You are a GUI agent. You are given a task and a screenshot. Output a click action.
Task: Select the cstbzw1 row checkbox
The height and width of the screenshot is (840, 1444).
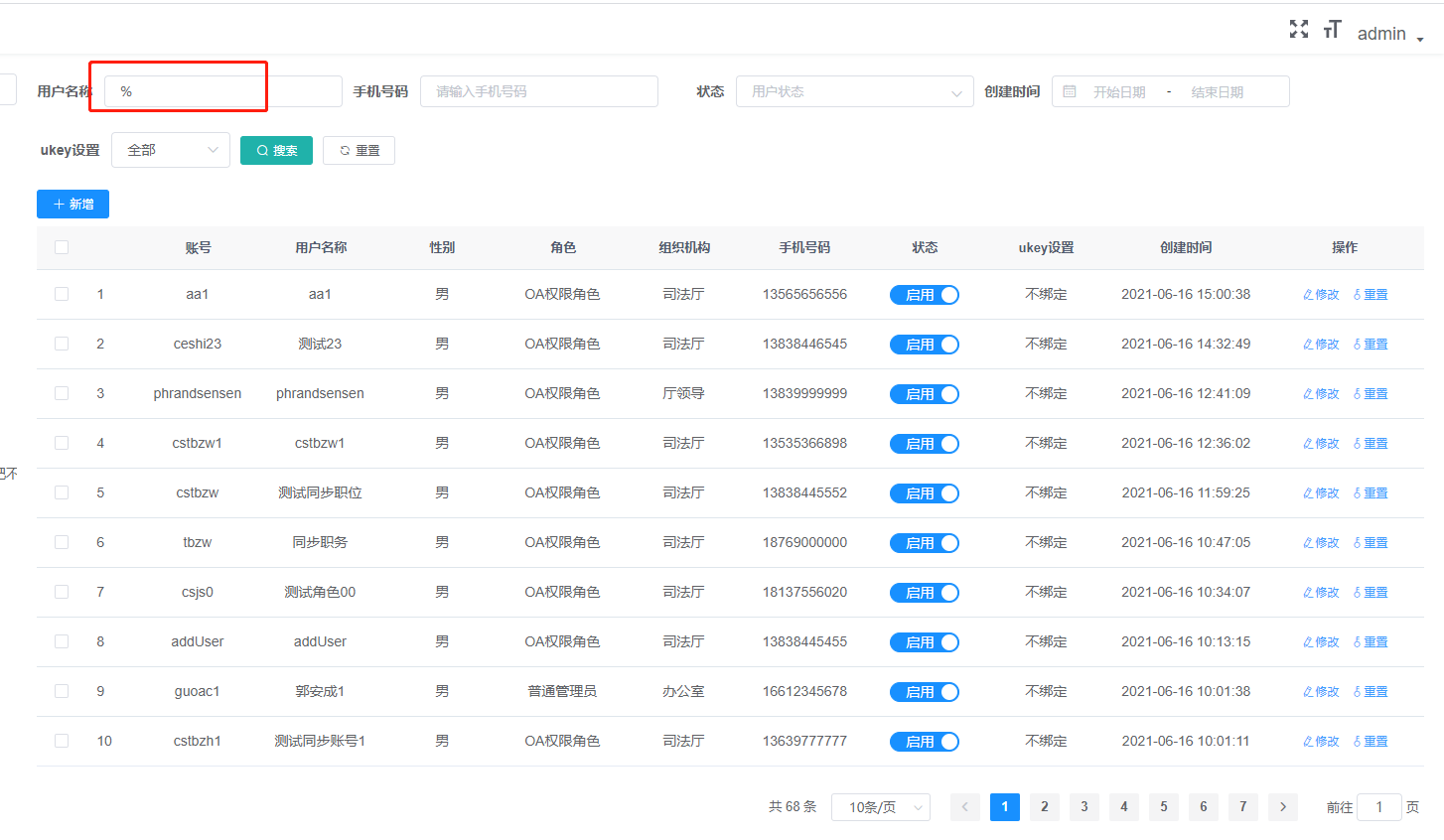(62, 443)
